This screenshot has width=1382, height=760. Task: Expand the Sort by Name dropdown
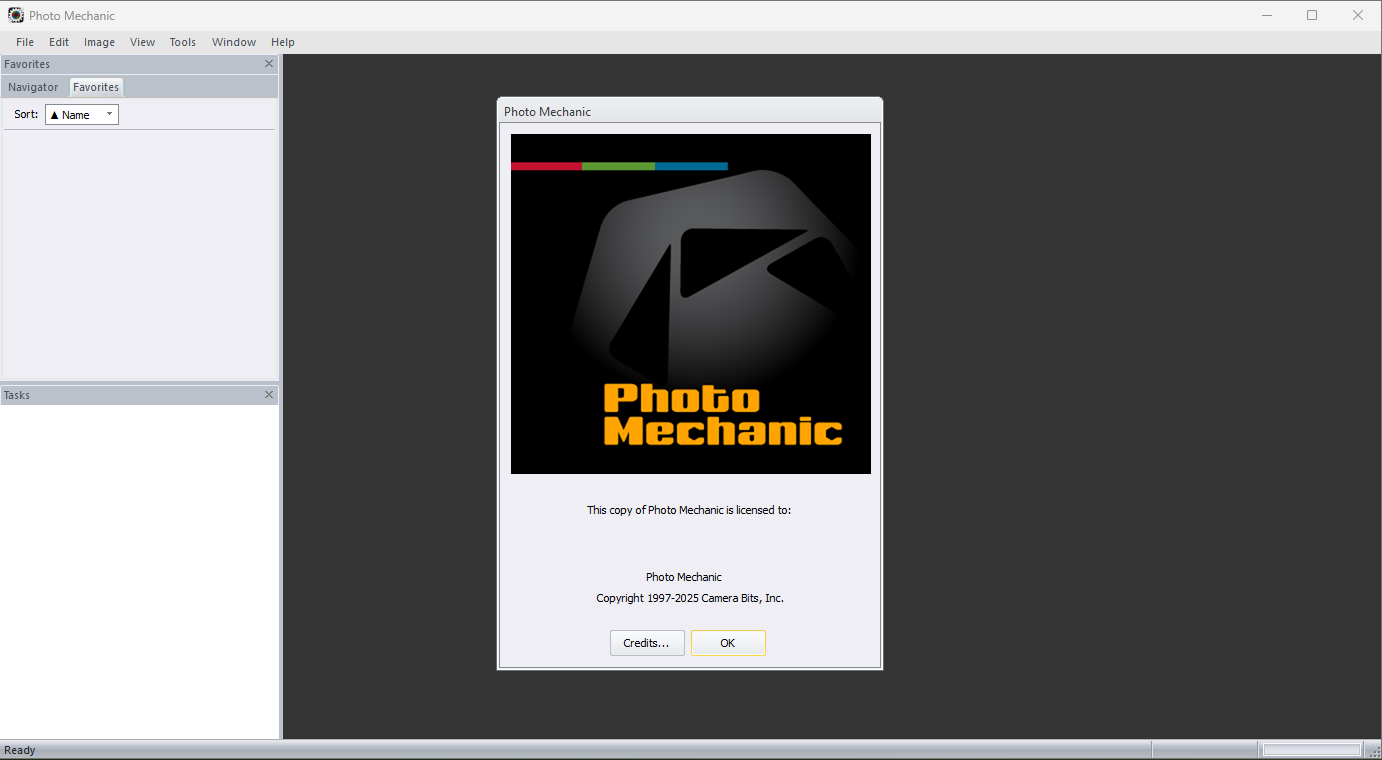point(82,115)
